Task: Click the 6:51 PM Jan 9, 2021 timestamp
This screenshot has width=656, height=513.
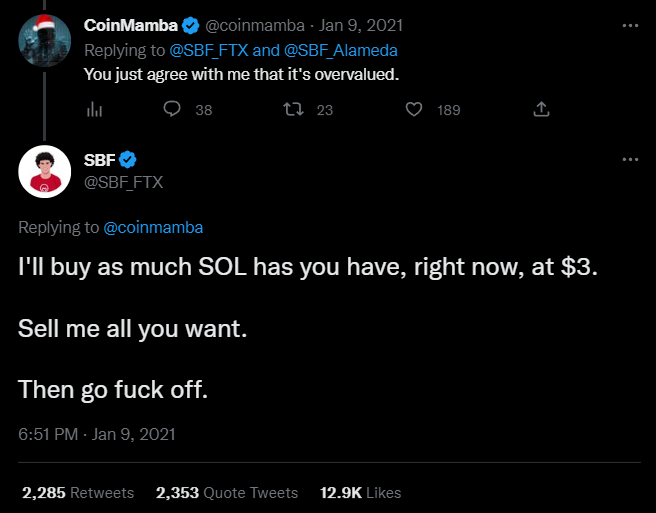Action: (x=97, y=435)
